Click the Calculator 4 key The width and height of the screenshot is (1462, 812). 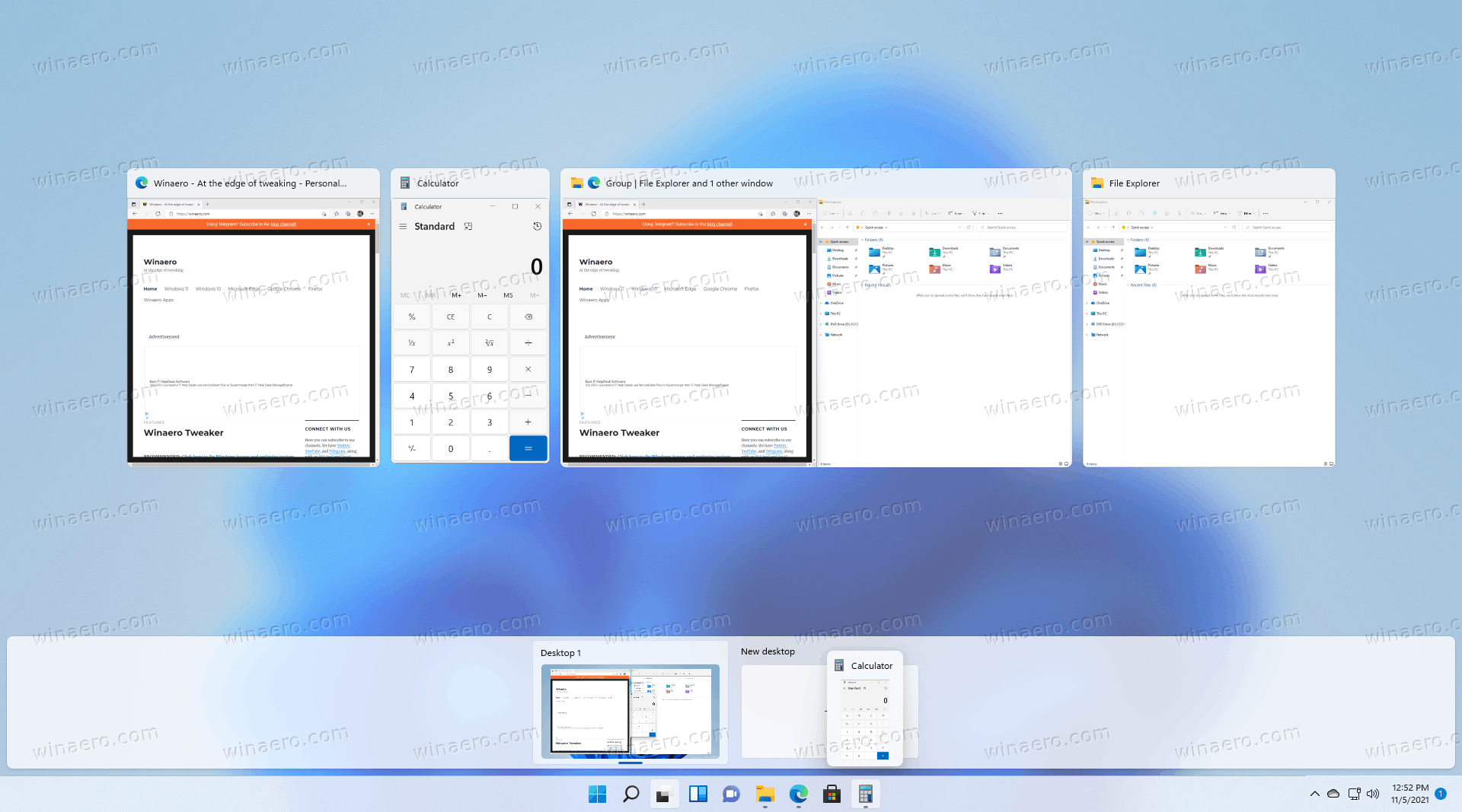pos(412,396)
